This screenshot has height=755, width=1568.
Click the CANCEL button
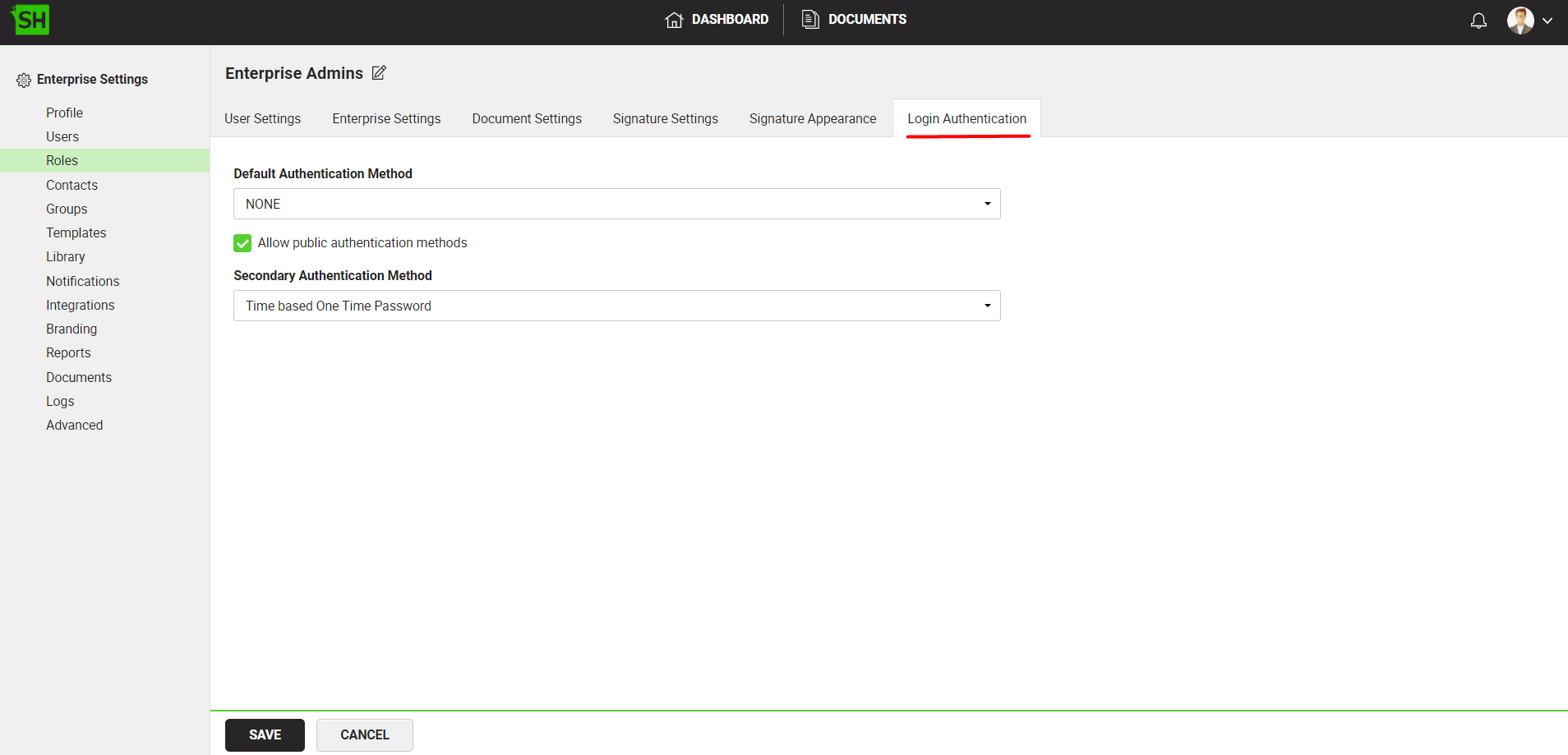coord(364,734)
